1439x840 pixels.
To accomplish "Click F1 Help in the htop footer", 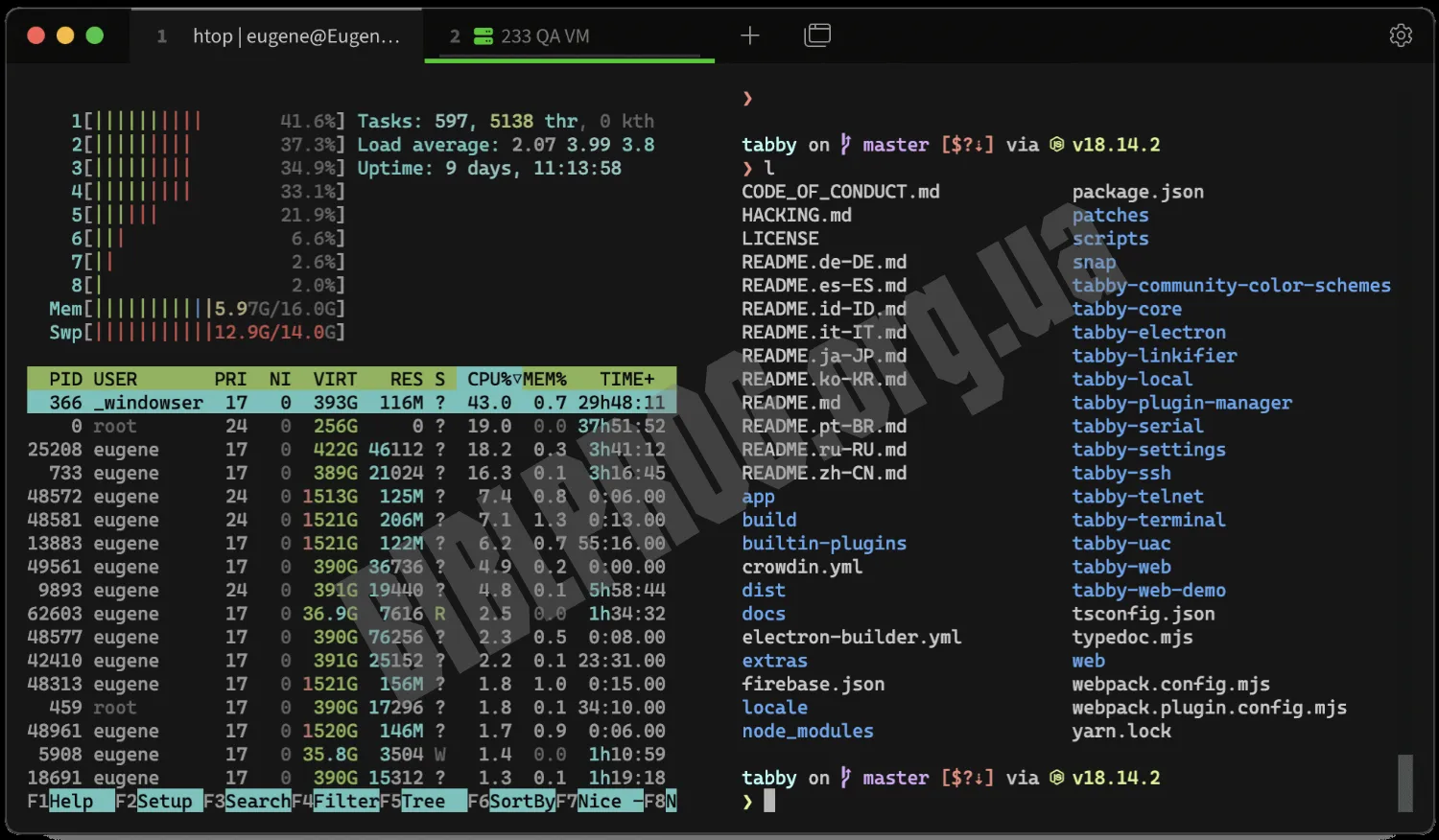I will (71, 801).
